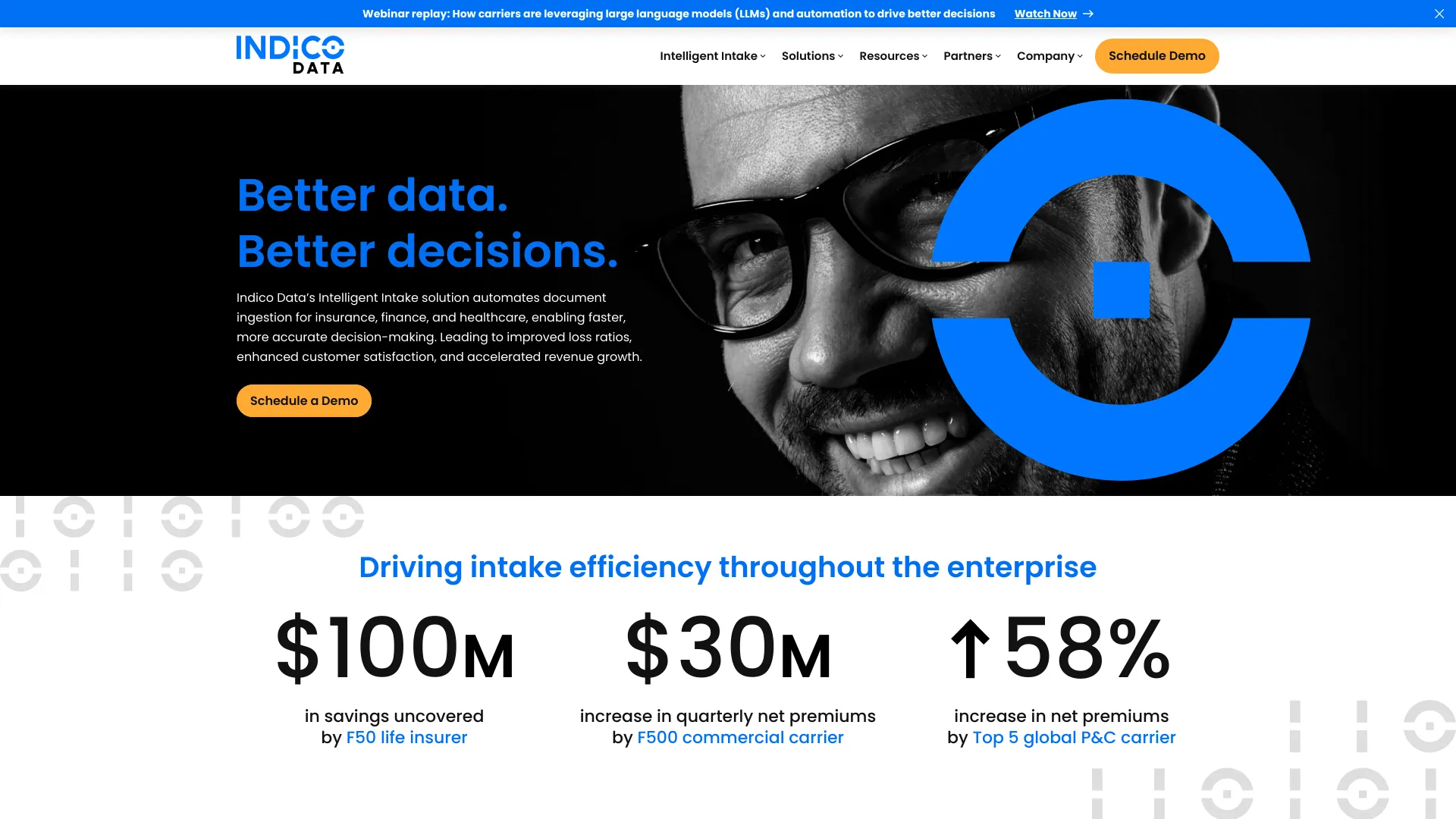Click the Resources dropdown arrow
Viewport: 1456px width, 819px height.
(925, 56)
